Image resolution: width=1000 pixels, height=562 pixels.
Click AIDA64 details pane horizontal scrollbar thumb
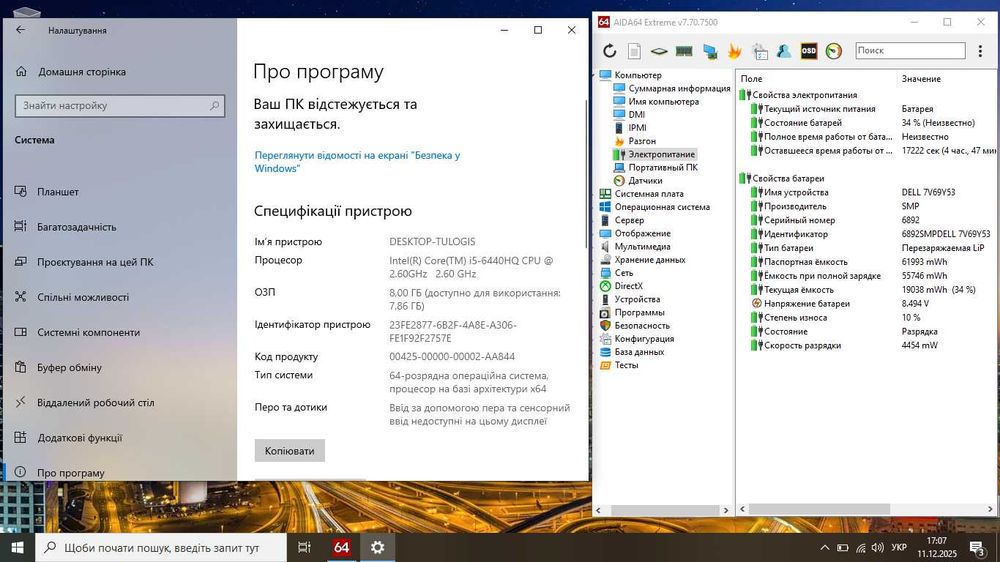820,509
